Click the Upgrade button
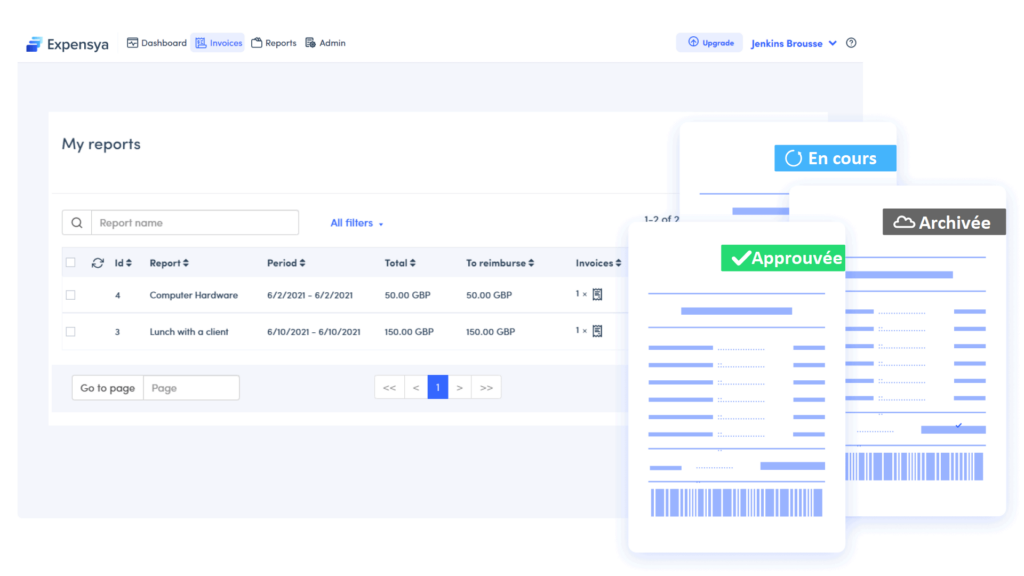This screenshot has width=1024, height=576. coord(709,42)
